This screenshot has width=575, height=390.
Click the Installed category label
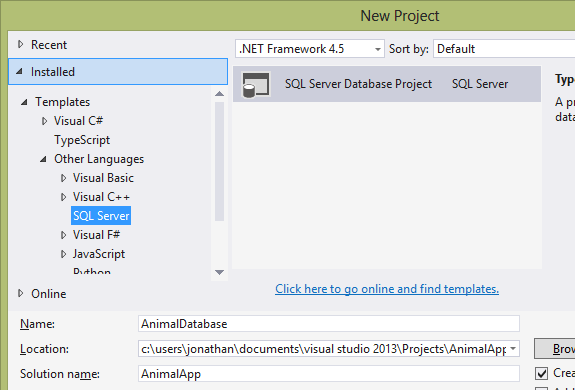52,72
